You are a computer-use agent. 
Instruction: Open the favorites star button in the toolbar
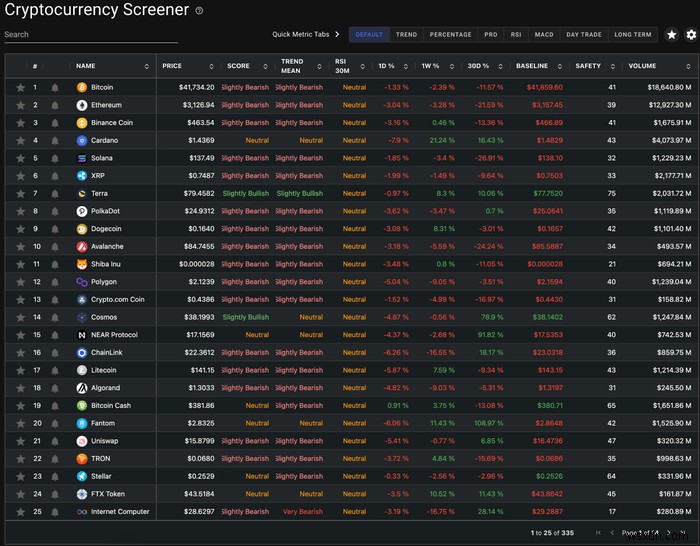671,34
